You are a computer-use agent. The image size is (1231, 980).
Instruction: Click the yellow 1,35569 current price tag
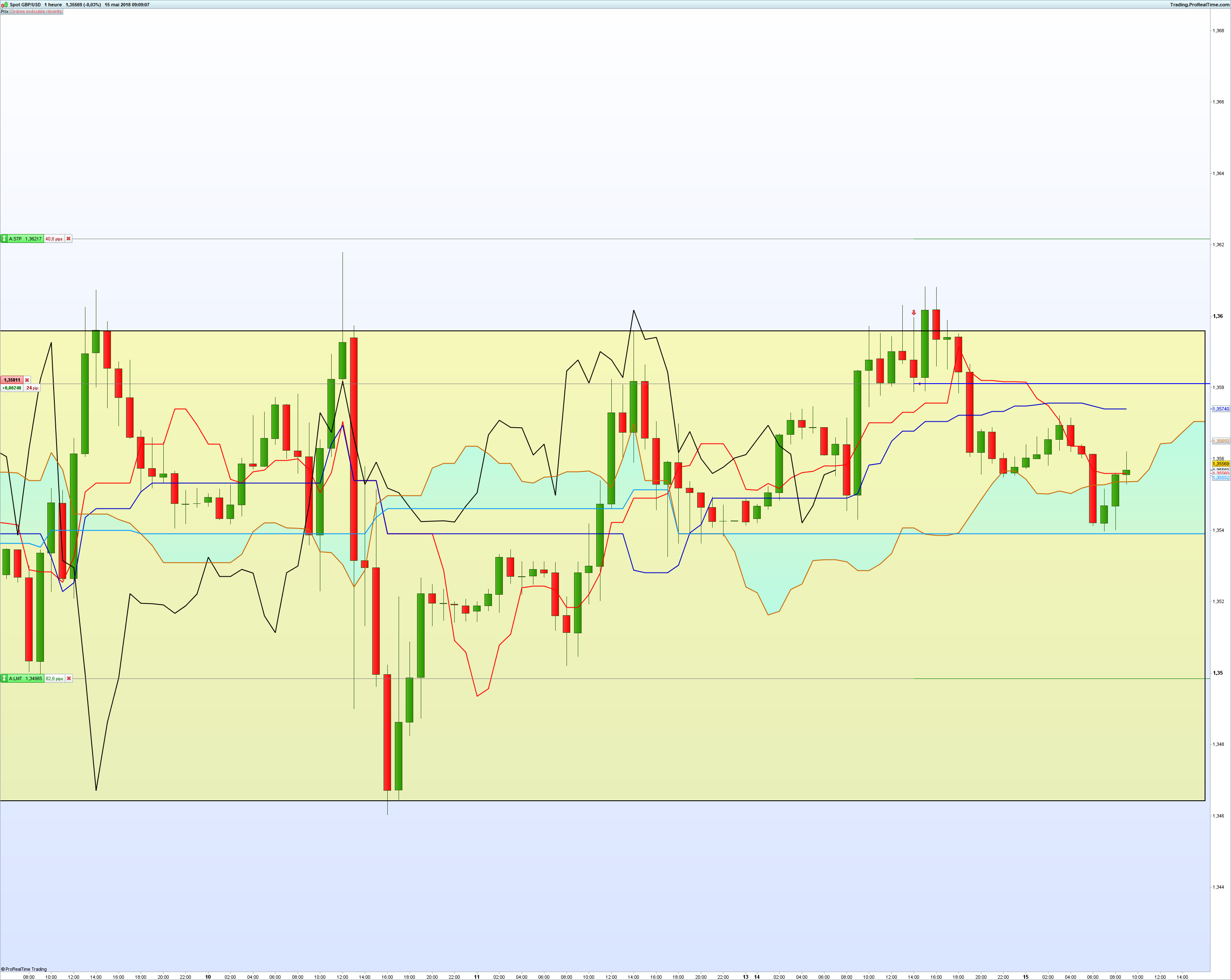click(1221, 464)
